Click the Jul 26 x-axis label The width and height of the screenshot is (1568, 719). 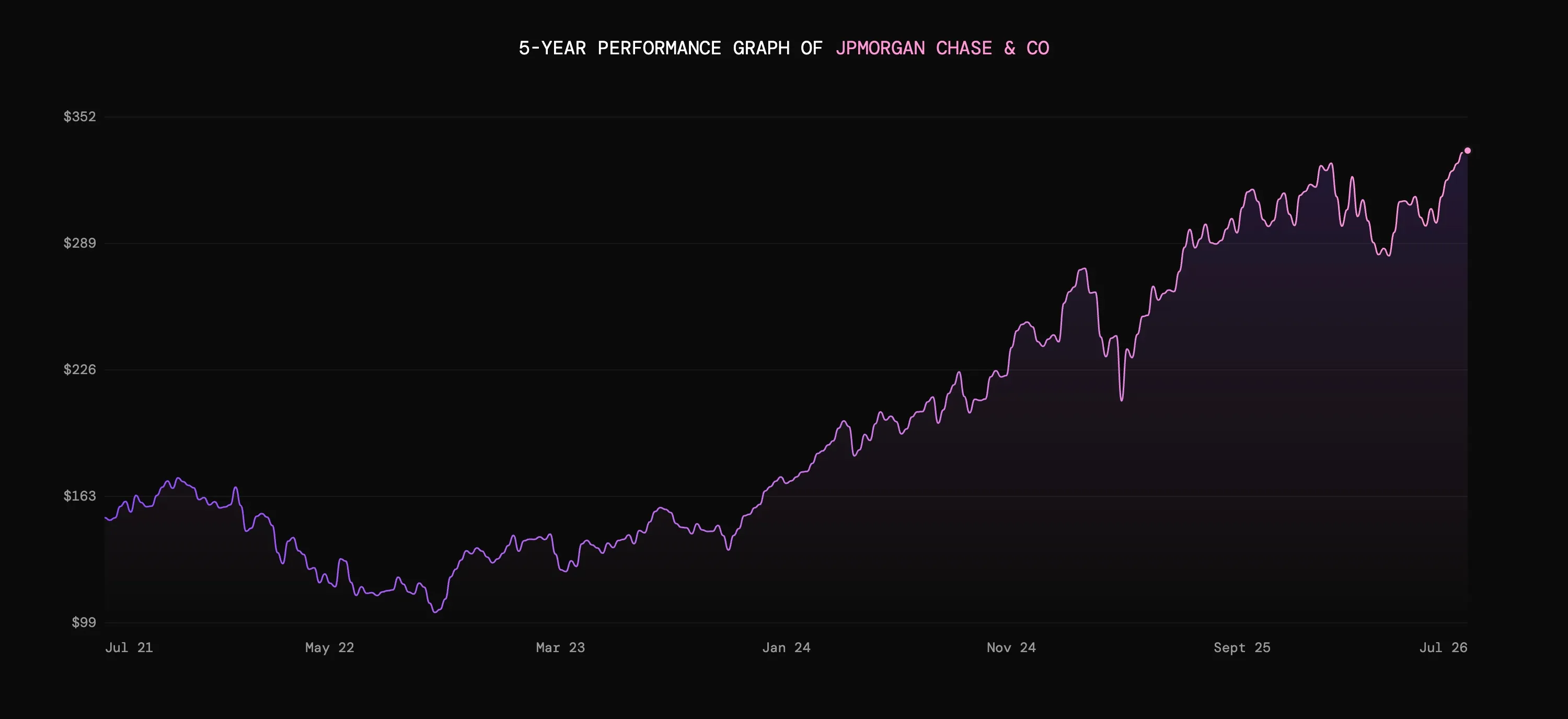click(x=1443, y=647)
